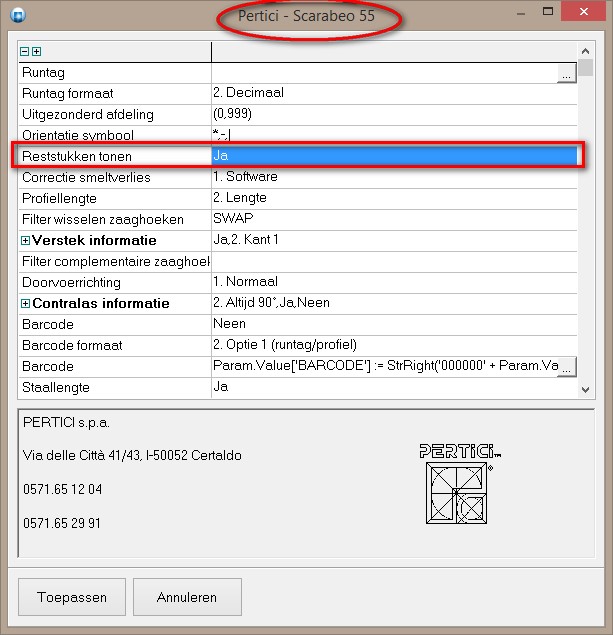
Task: Select the 'Doorvoerrichting' label
Action: coord(71,282)
